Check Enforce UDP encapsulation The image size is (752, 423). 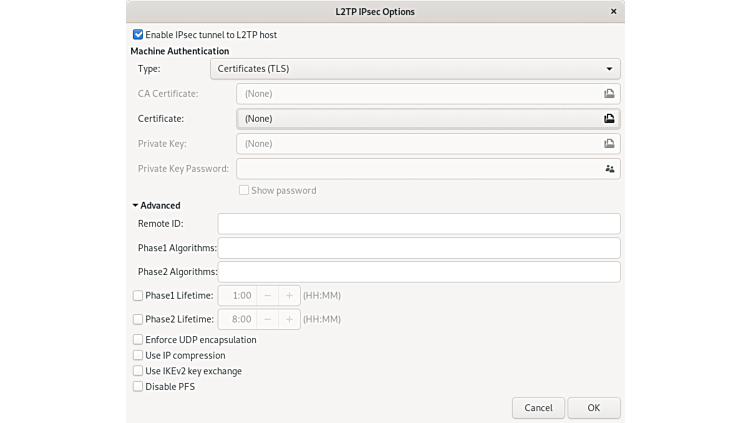tap(138, 340)
